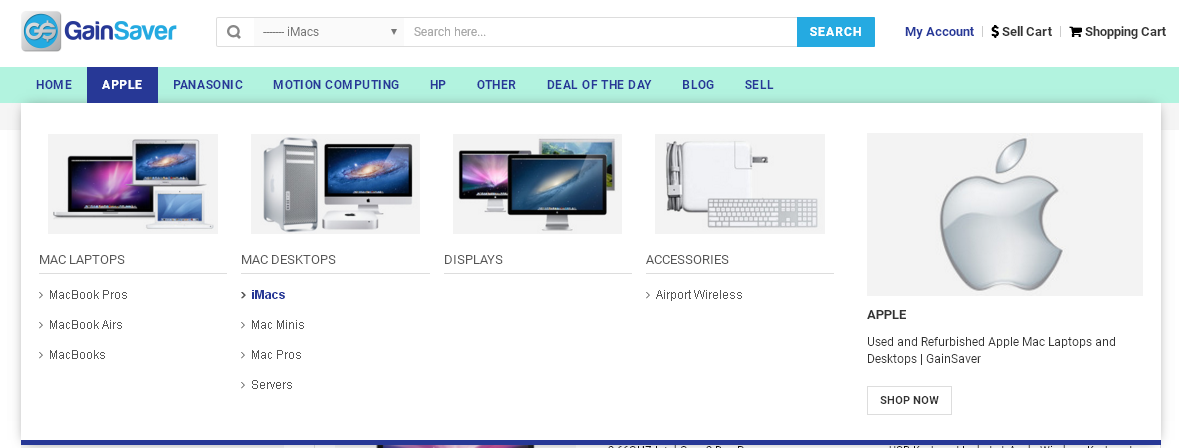The image size is (1179, 448).
Task: Open MacBook Airs link
Action: 86,325
